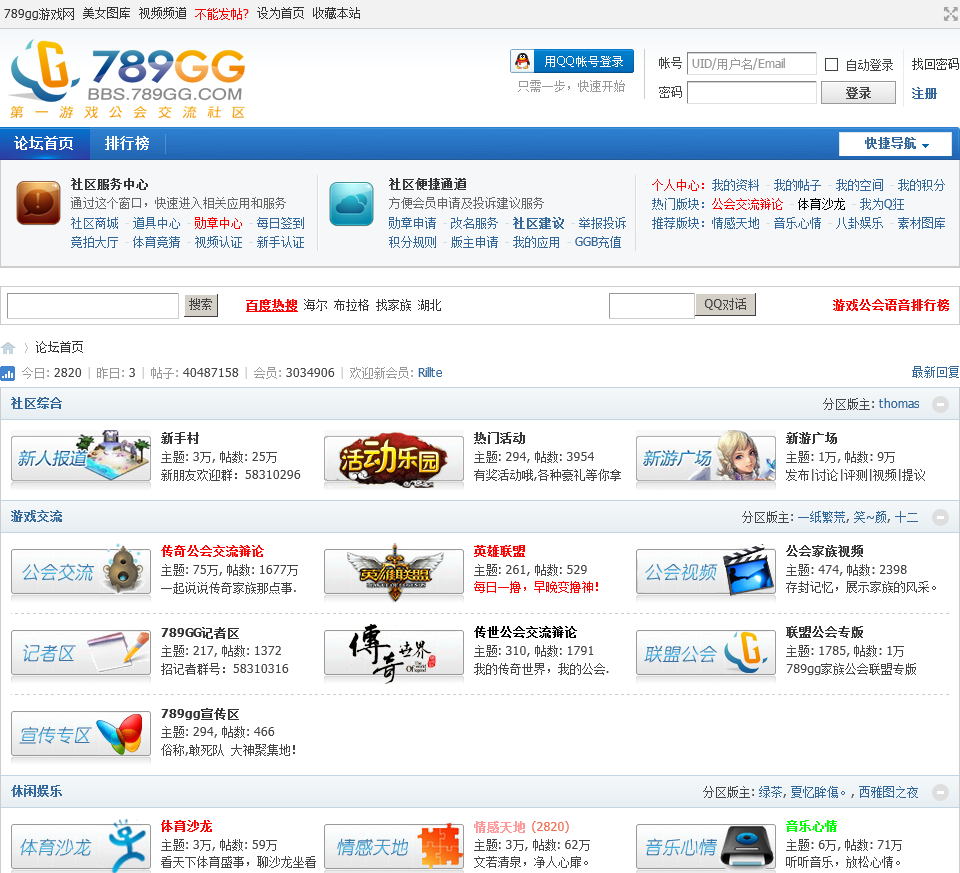Screen dimensions: 960x873
Task: Open the 社区服务中心 orange icon
Action: [x=39, y=203]
